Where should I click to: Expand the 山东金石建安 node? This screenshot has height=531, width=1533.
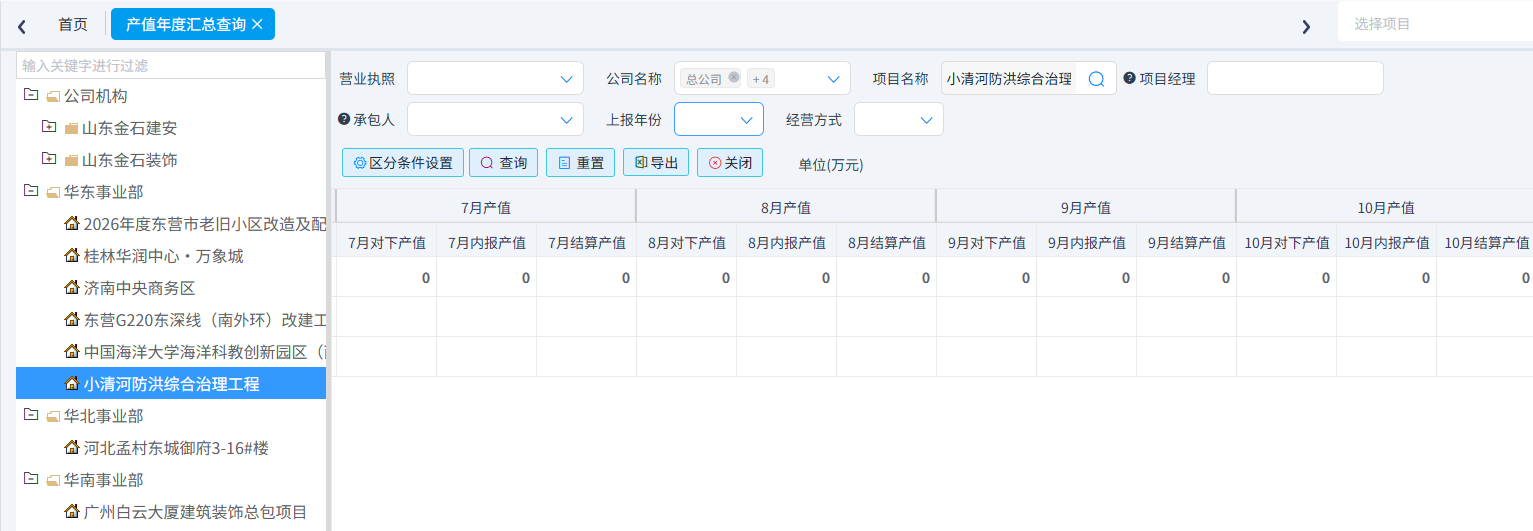coord(48,127)
